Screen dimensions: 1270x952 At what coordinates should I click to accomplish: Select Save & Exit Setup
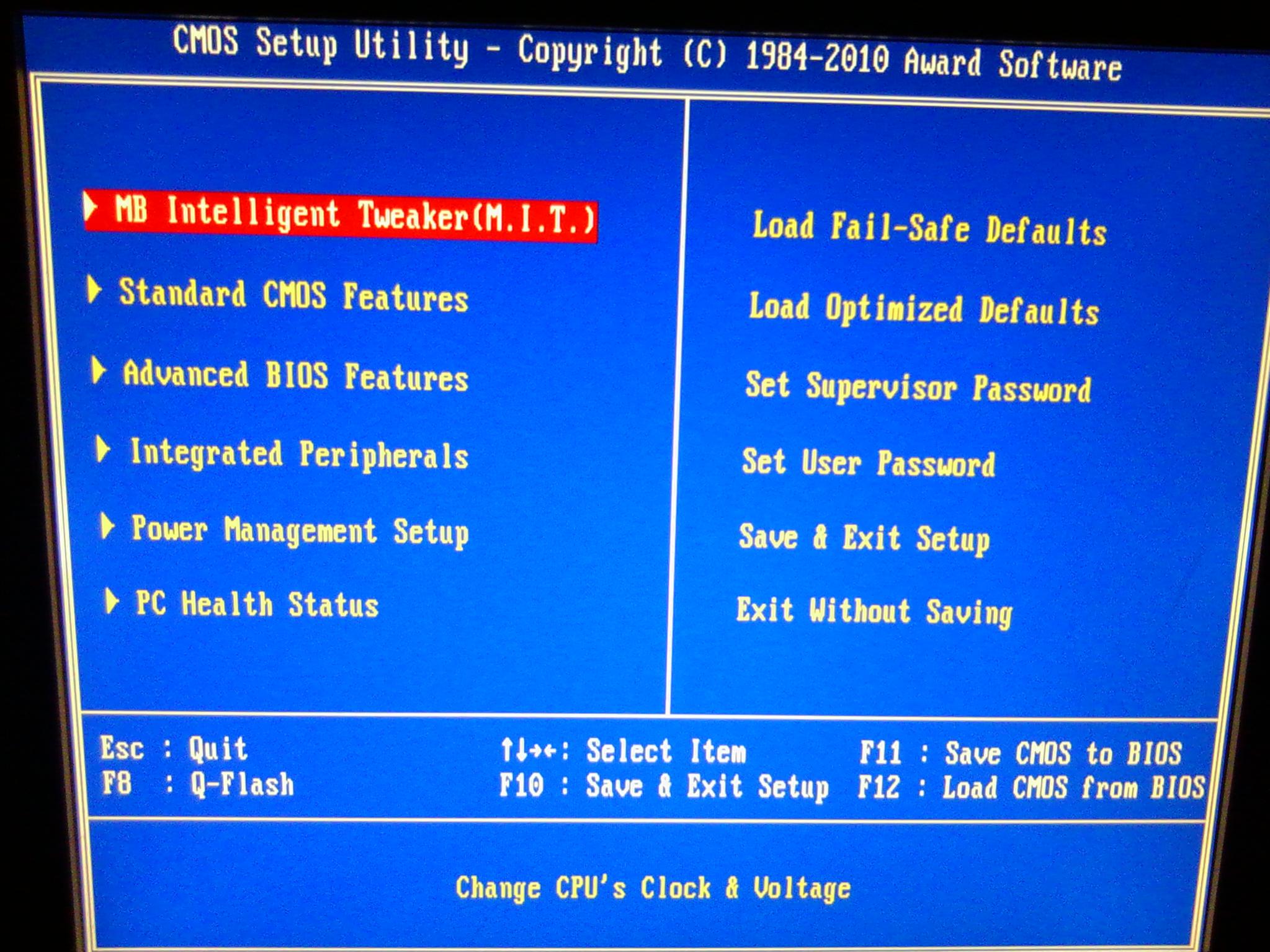click(864, 538)
